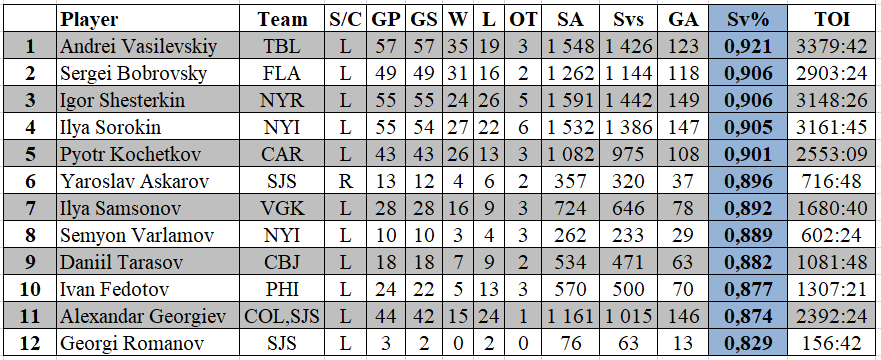Viewport: 881px width, 360px height.
Task: Click Ilya Sorokin's TOI value 3161:45
Action: [x=832, y=127]
